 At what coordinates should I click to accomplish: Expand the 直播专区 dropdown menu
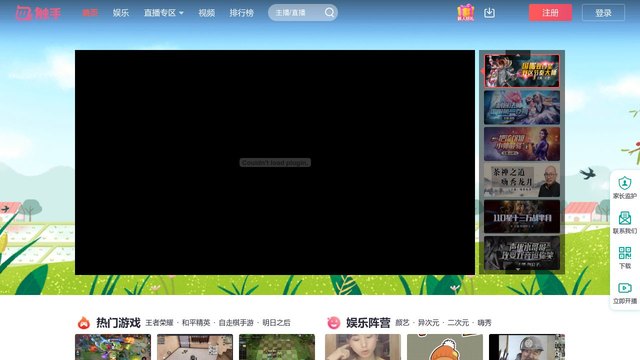163,13
